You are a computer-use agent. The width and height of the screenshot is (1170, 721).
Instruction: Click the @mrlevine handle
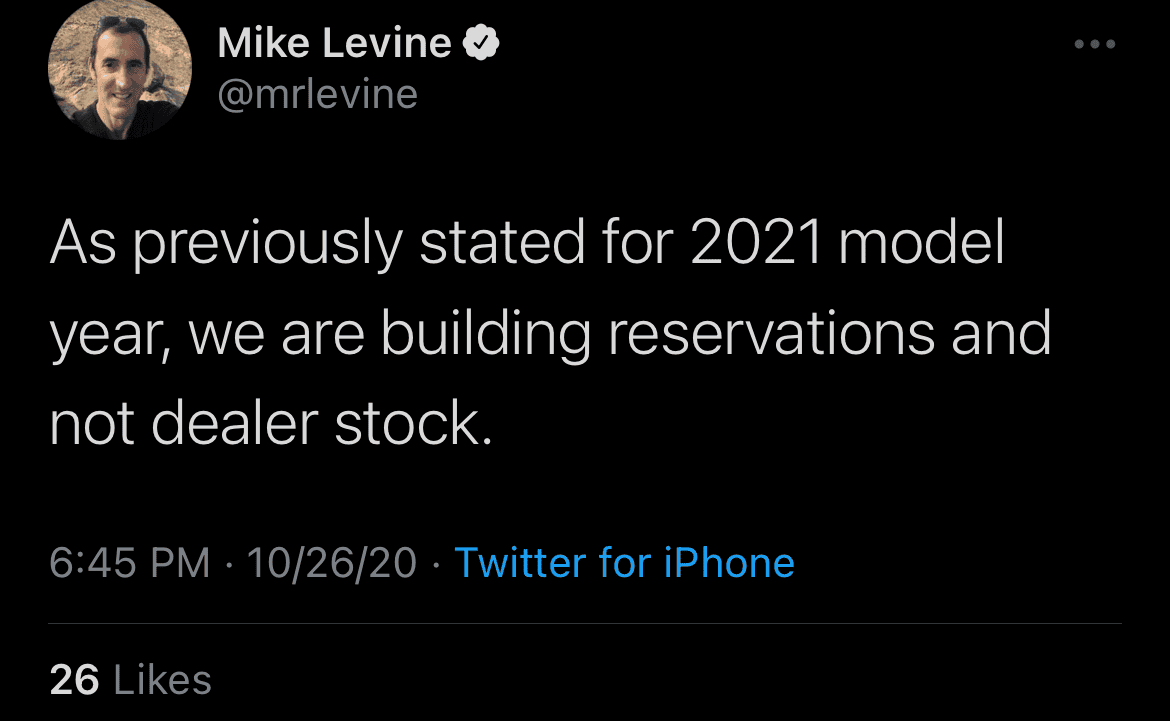coord(317,95)
